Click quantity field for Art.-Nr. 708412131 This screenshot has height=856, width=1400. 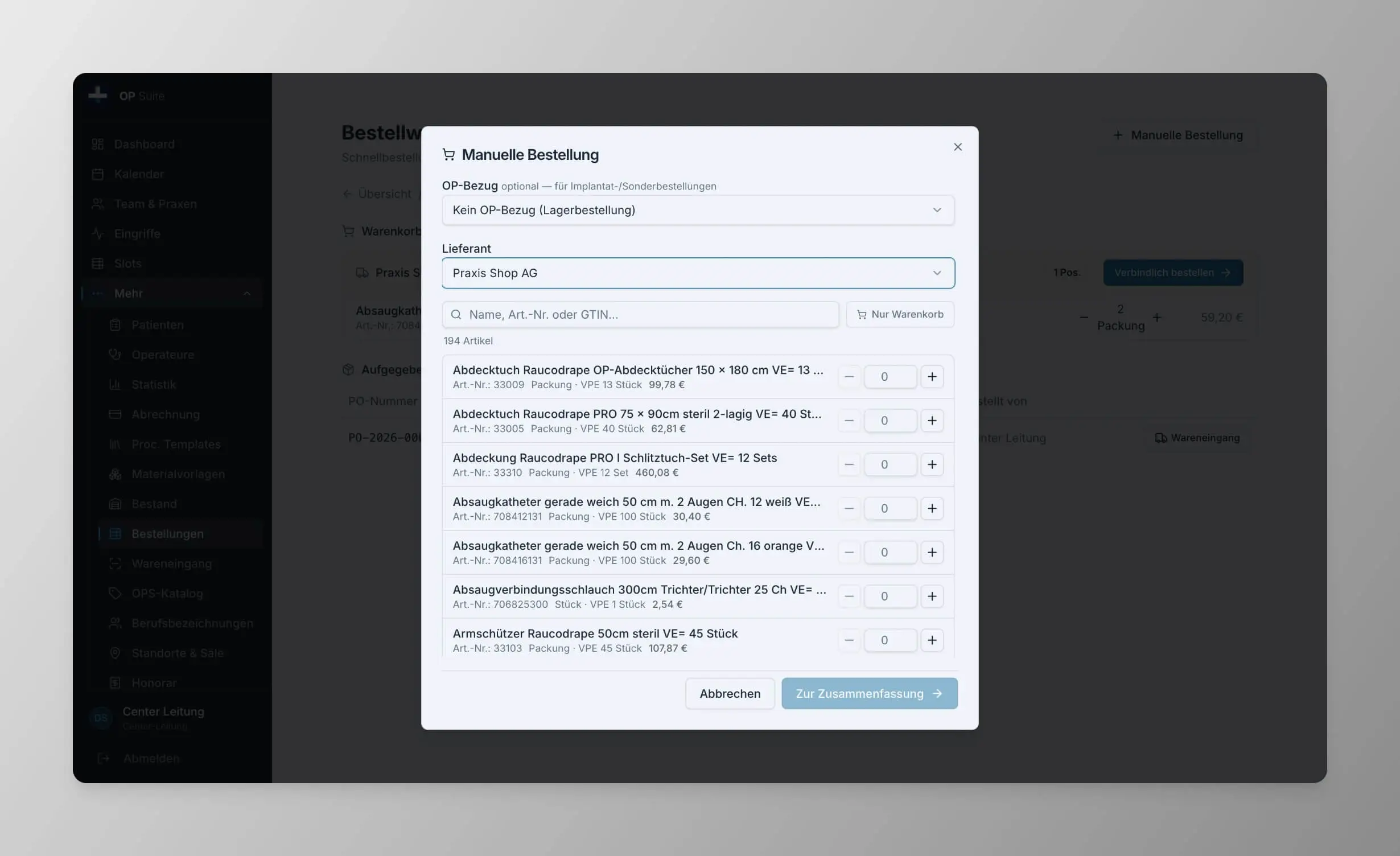point(890,508)
